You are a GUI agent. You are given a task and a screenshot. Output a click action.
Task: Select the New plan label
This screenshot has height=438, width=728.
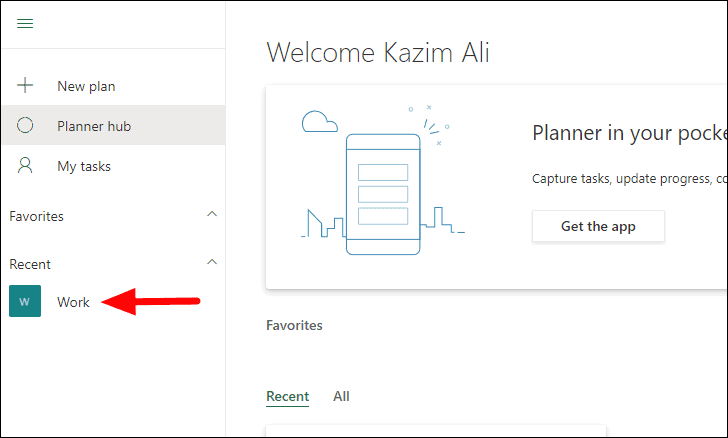click(x=85, y=86)
